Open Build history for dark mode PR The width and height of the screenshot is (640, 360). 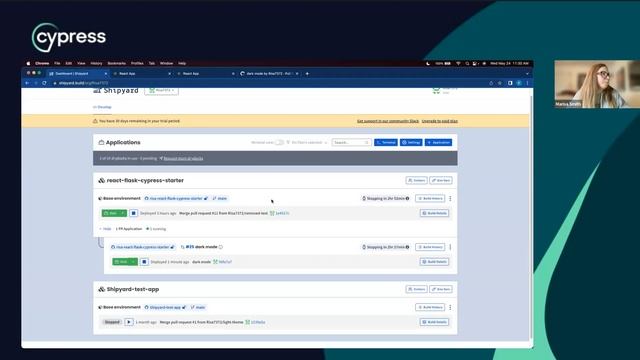point(430,247)
